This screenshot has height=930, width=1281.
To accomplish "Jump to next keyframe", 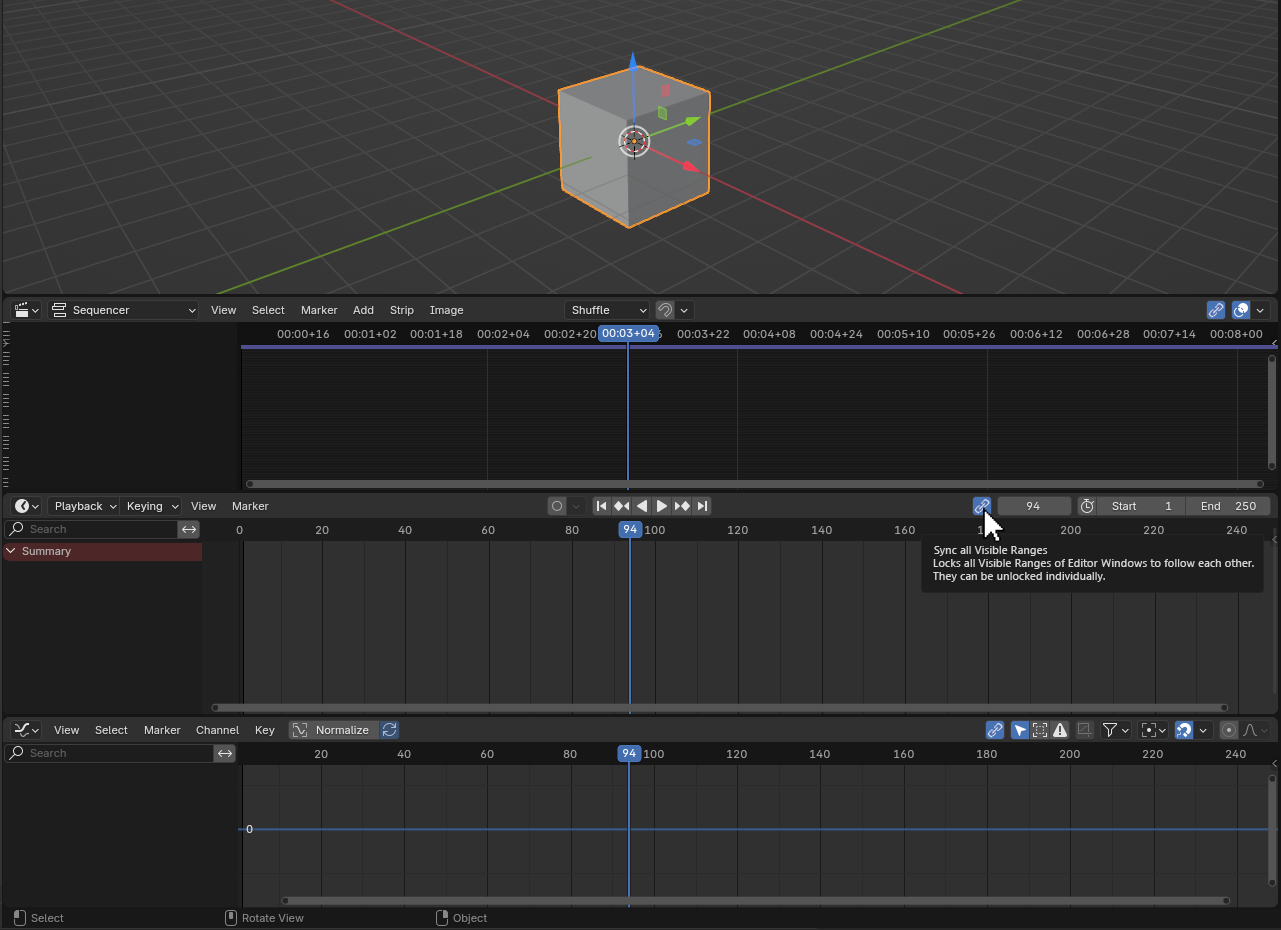I will 682,506.
